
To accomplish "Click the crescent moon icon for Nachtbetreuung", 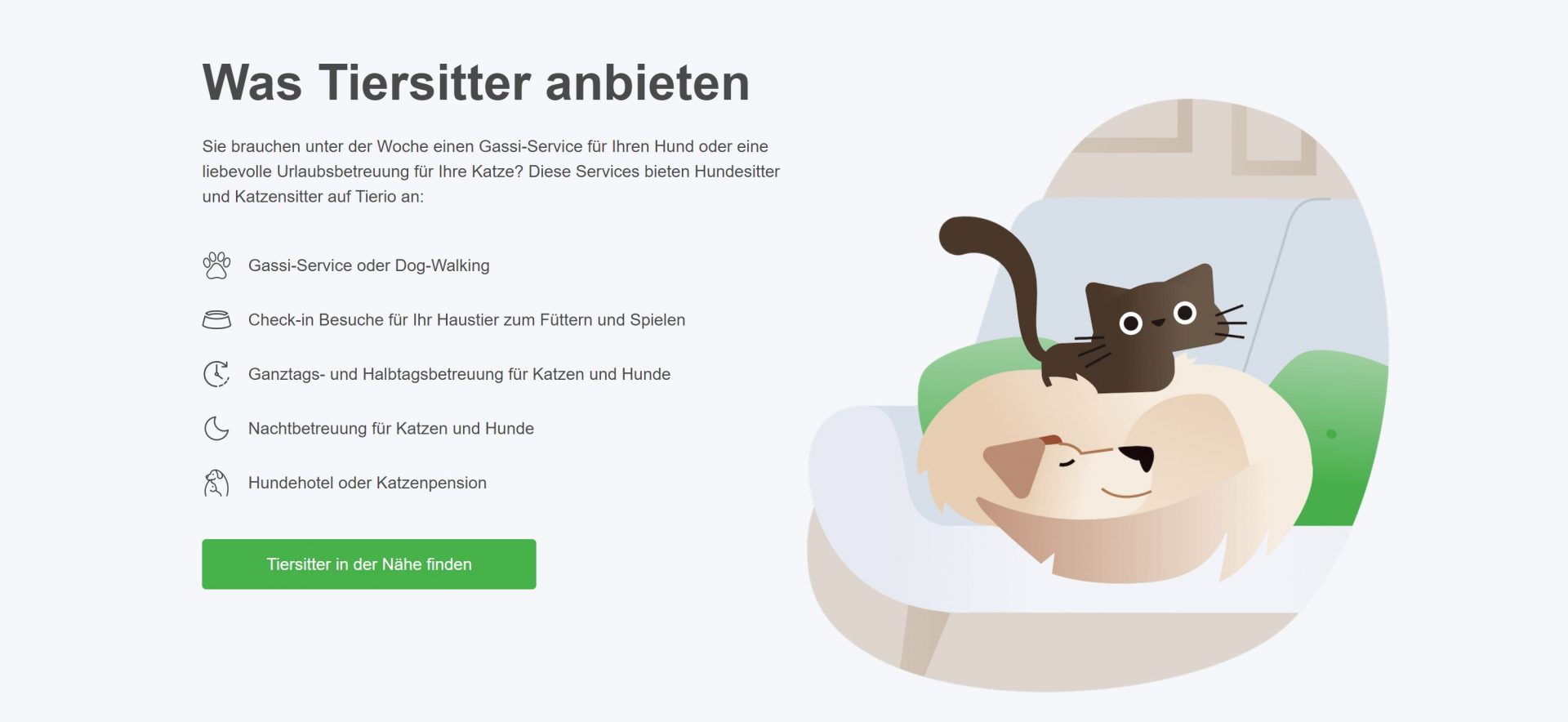I will pyautogui.click(x=216, y=428).
